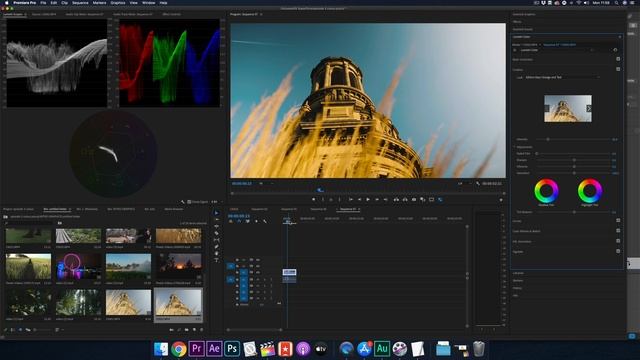Switch Project panel to List View
The width and height of the screenshot is (640, 360).
pyautogui.click(x=13, y=330)
